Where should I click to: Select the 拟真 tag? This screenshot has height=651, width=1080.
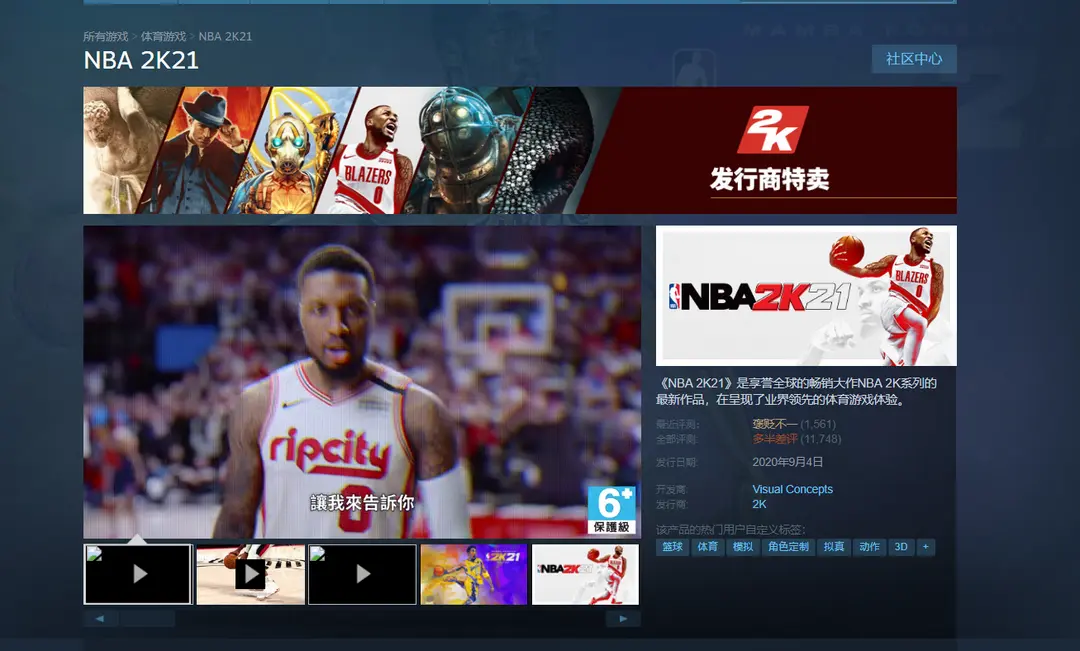coord(834,547)
